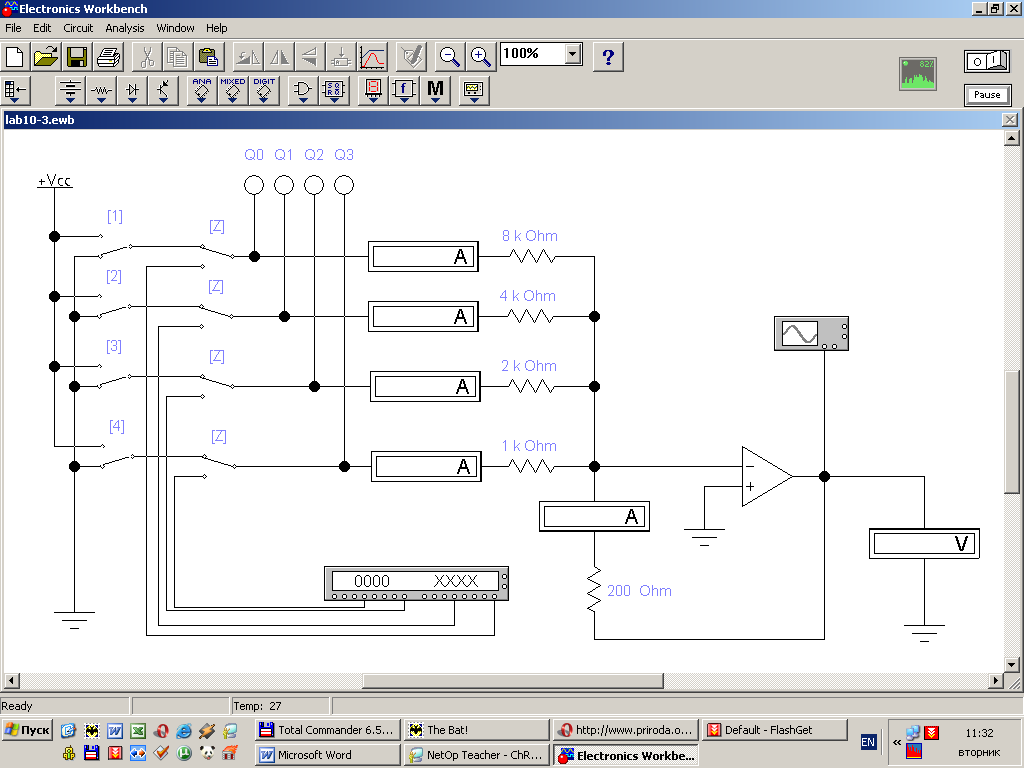1024x768 pixels.
Task: Open the Transistors parts bin
Action: tap(163, 90)
